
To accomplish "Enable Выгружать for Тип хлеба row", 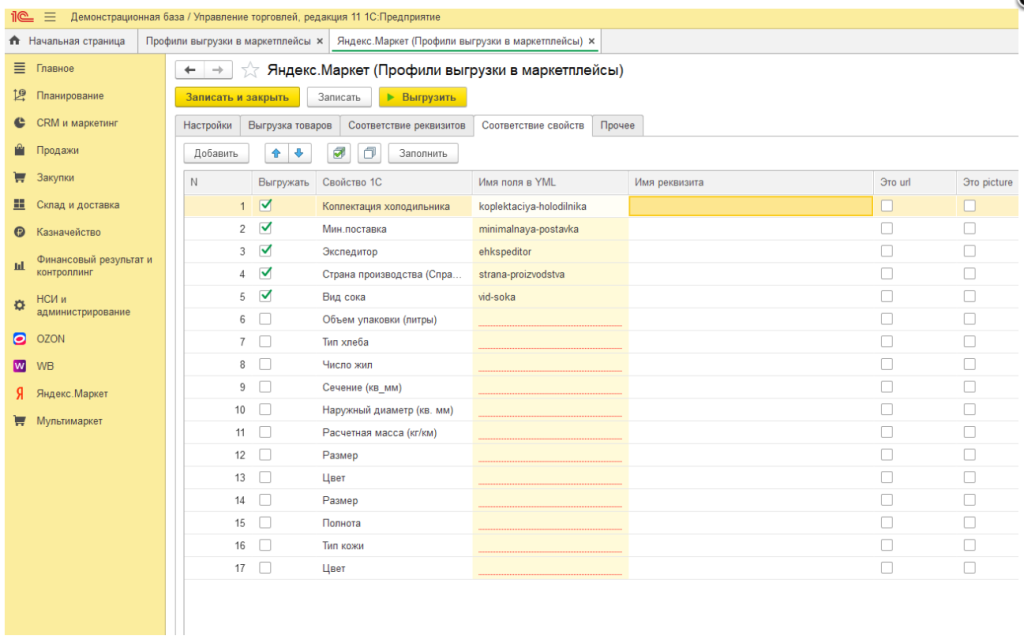I will tap(265, 342).
